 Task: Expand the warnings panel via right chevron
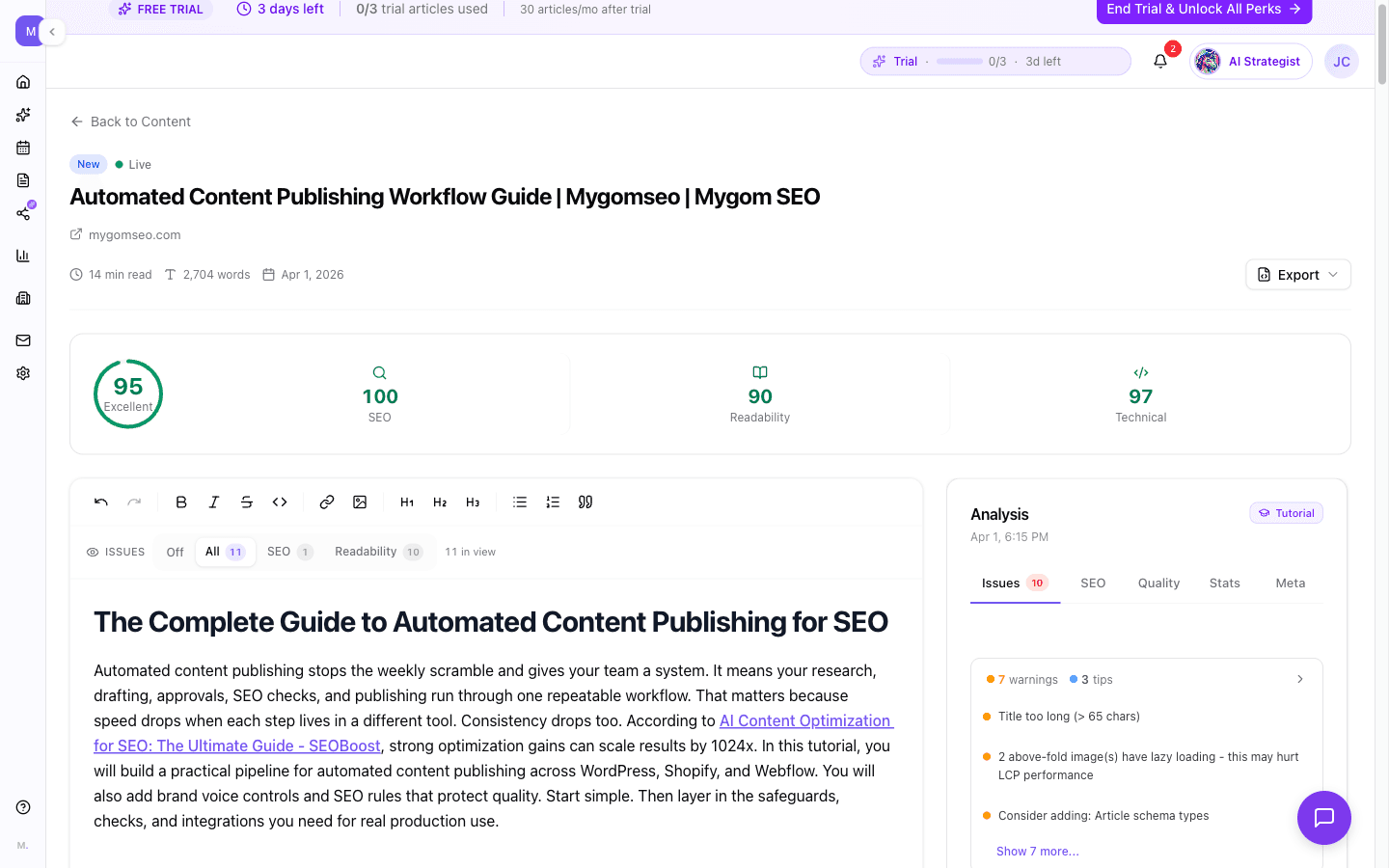pyautogui.click(x=1300, y=679)
